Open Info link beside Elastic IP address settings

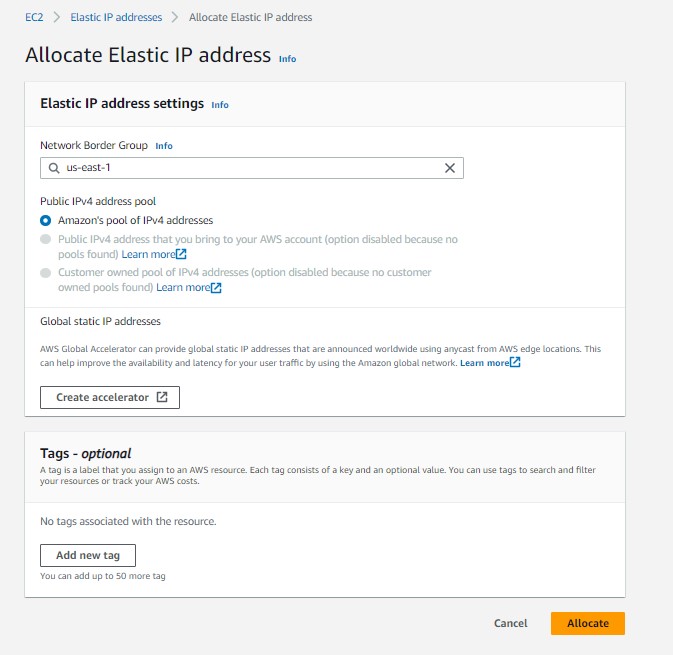220,105
